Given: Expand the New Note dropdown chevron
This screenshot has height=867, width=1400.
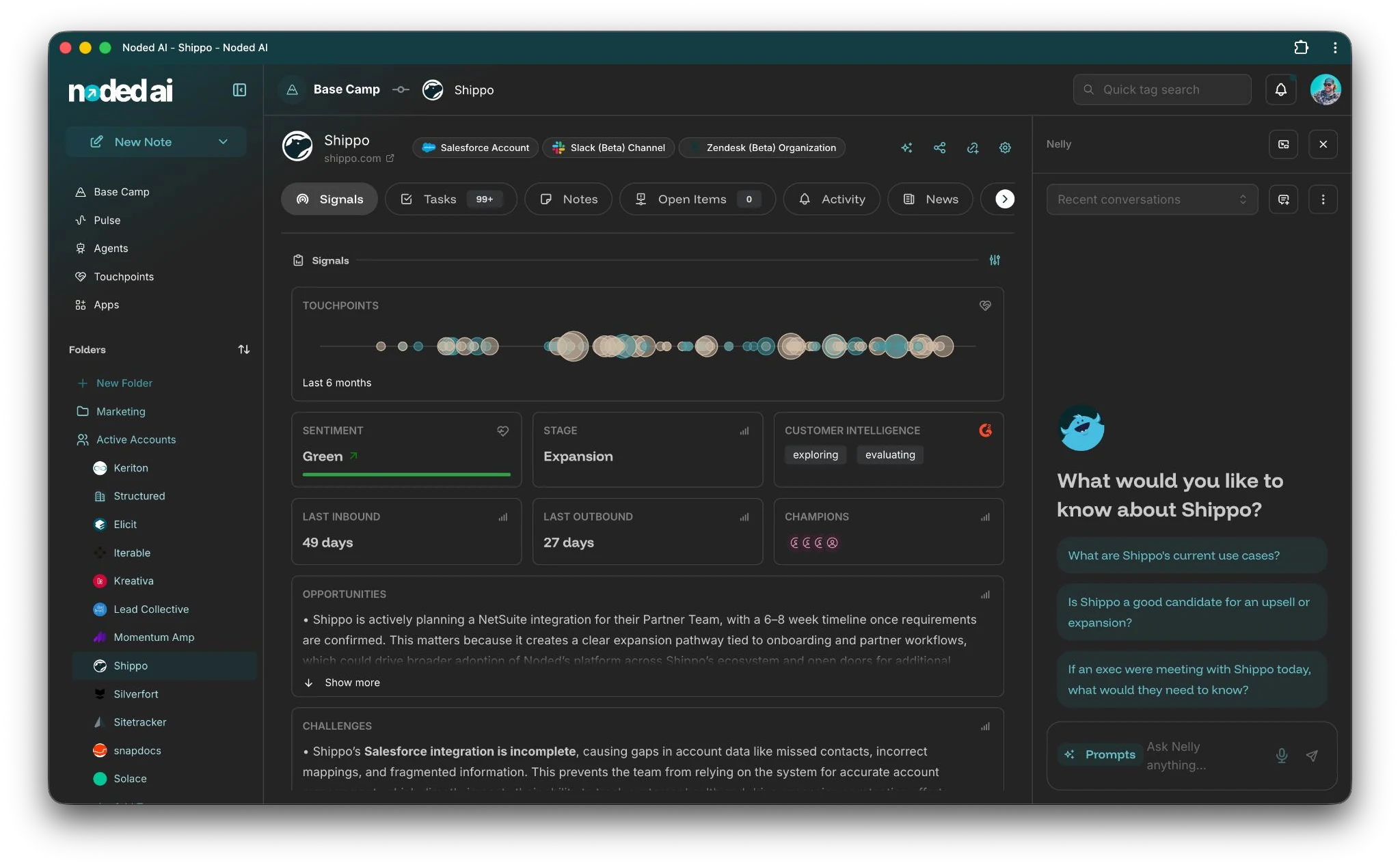Looking at the screenshot, I should pyautogui.click(x=223, y=142).
